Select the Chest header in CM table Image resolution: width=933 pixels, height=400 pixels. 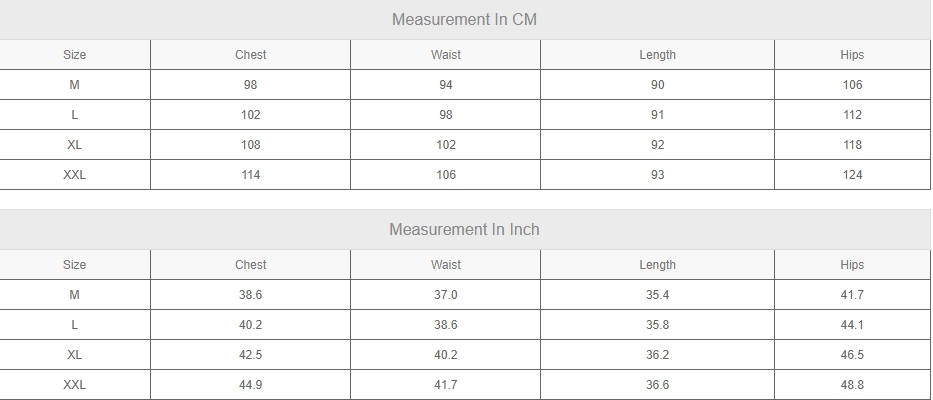point(251,55)
